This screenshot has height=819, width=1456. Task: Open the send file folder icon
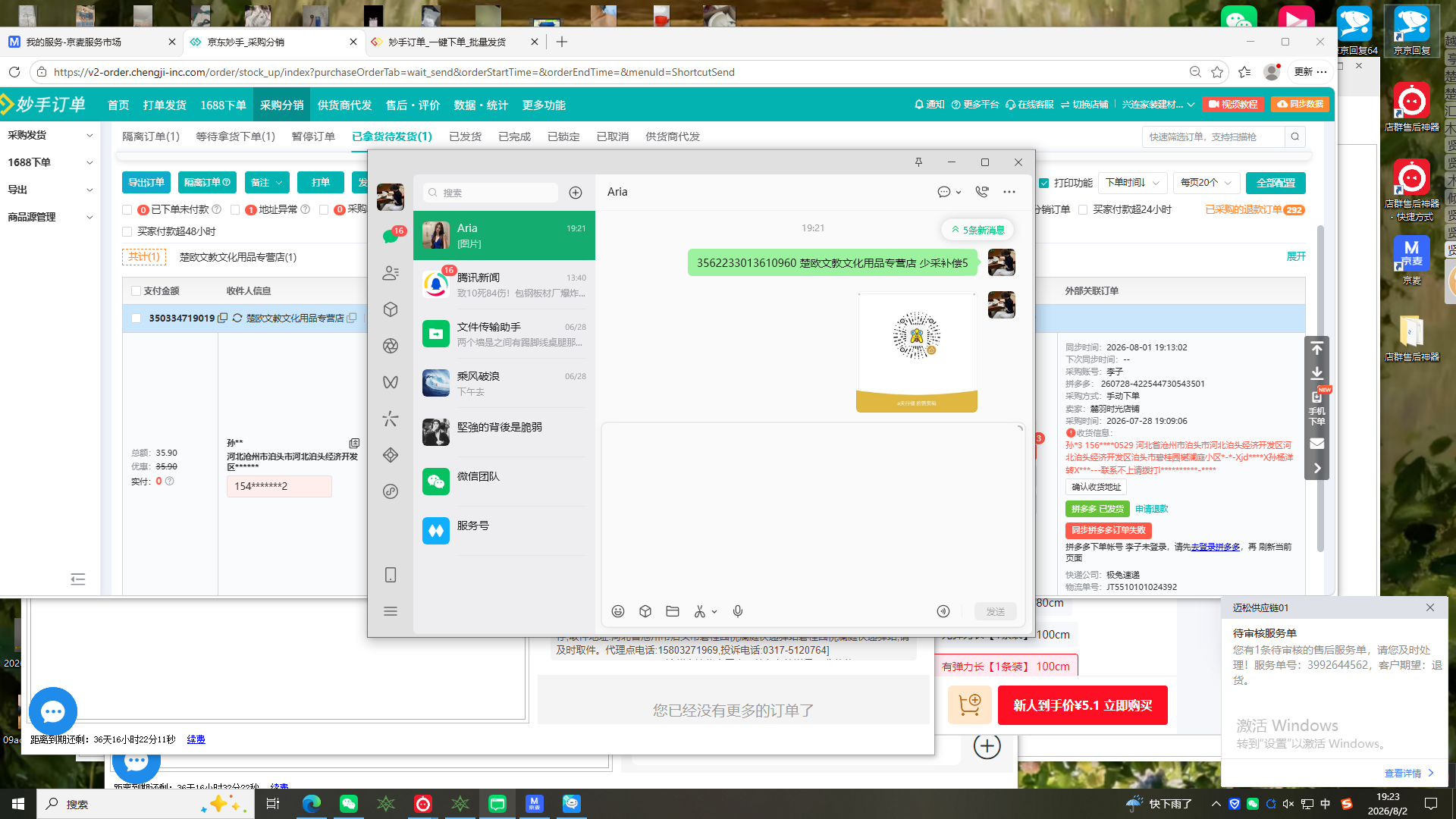pyautogui.click(x=673, y=611)
